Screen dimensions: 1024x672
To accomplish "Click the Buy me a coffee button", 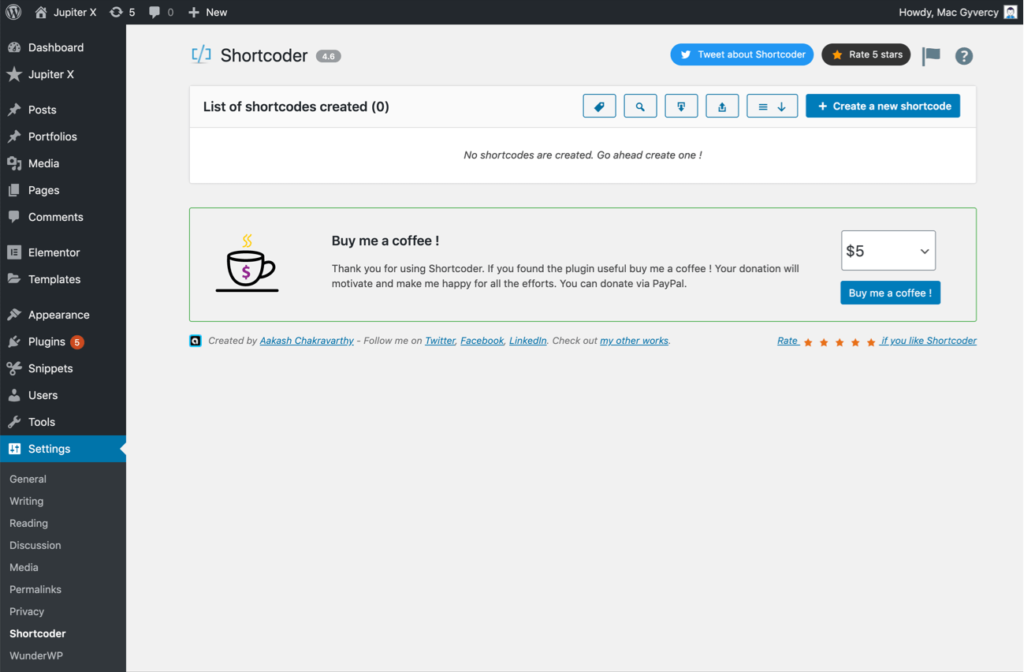I will pyautogui.click(x=890, y=293).
